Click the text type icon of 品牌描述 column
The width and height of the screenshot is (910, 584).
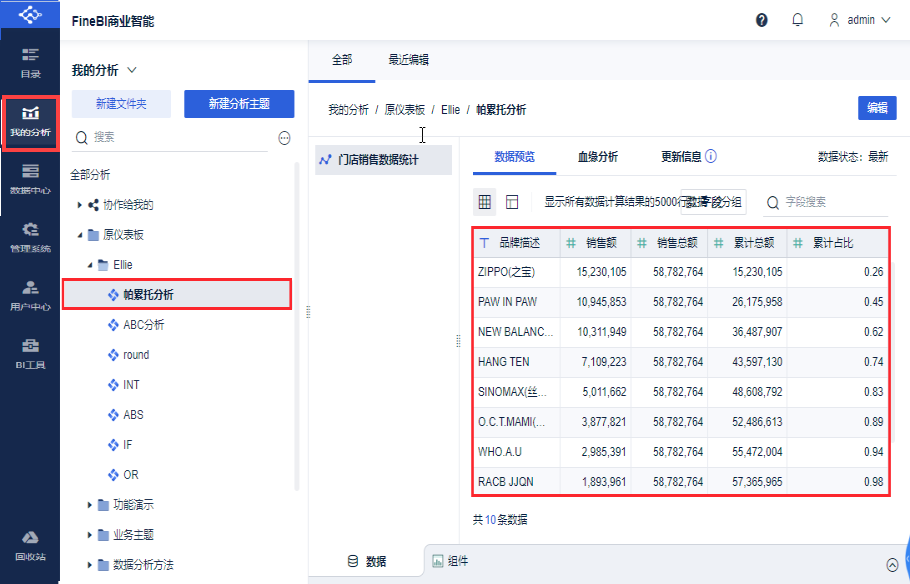click(x=484, y=243)
